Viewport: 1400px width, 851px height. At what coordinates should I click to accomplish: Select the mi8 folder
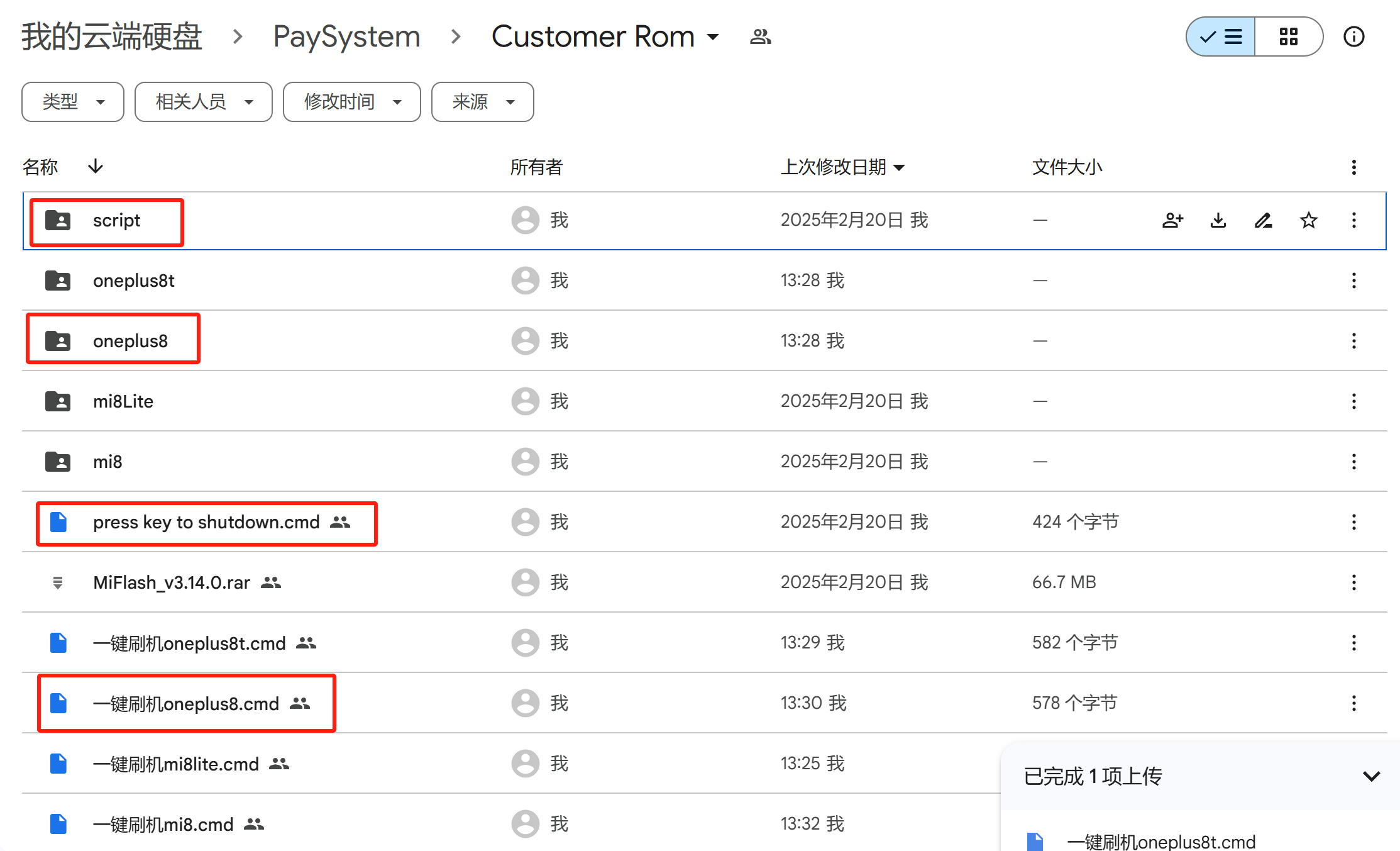704,462
